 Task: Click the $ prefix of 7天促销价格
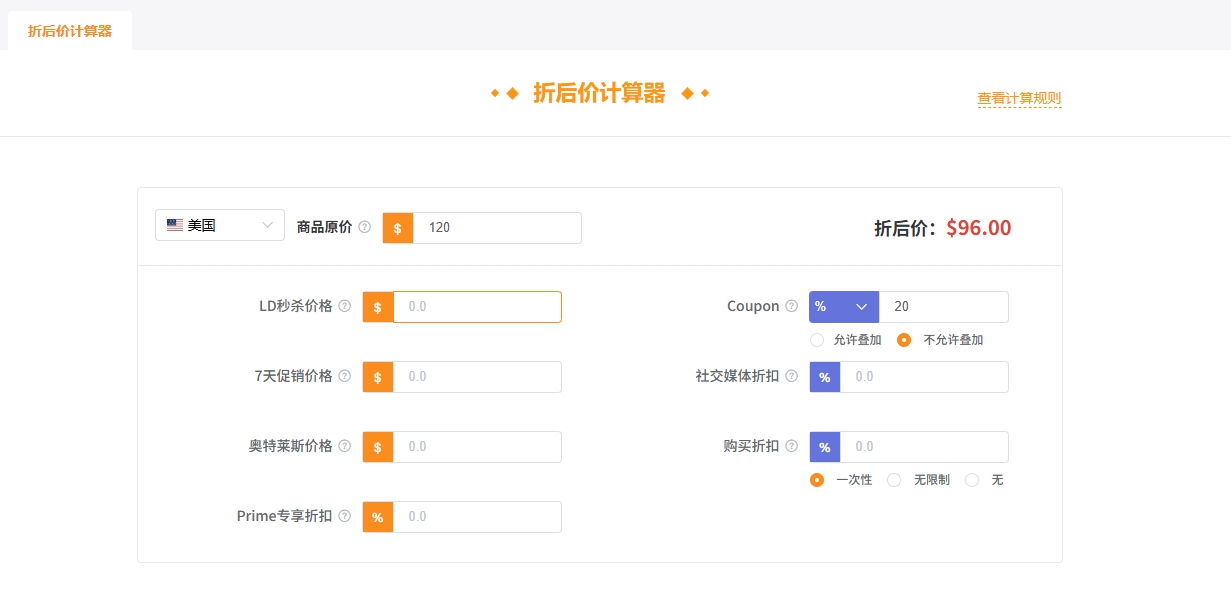(x=378, y=377)
